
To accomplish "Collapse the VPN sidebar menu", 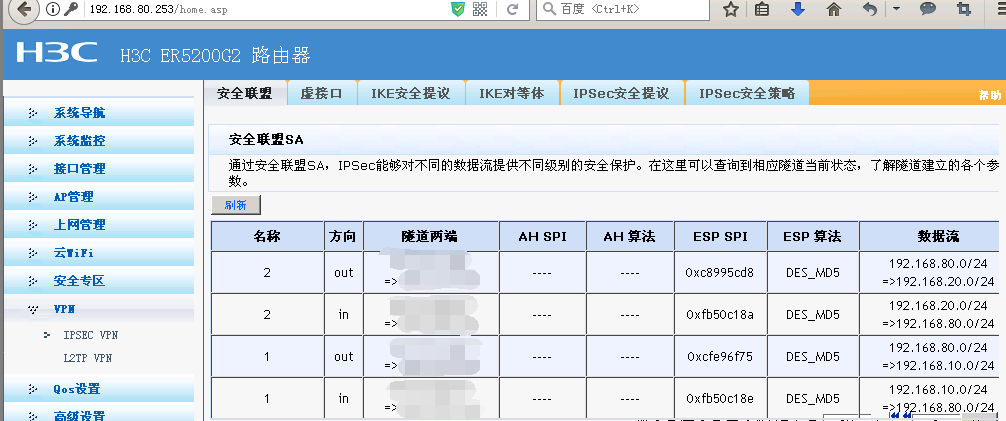I will click(99, 309).
